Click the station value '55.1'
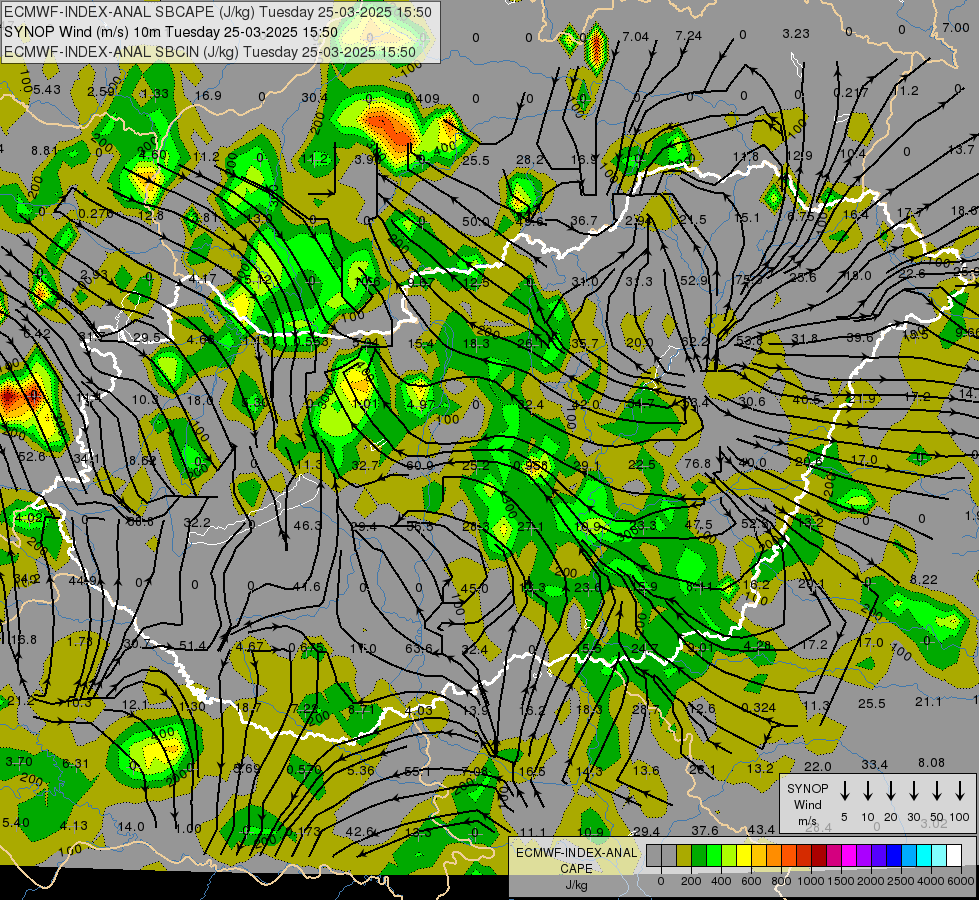Viewport: 979px width, 900px height. tap(418, 772)
